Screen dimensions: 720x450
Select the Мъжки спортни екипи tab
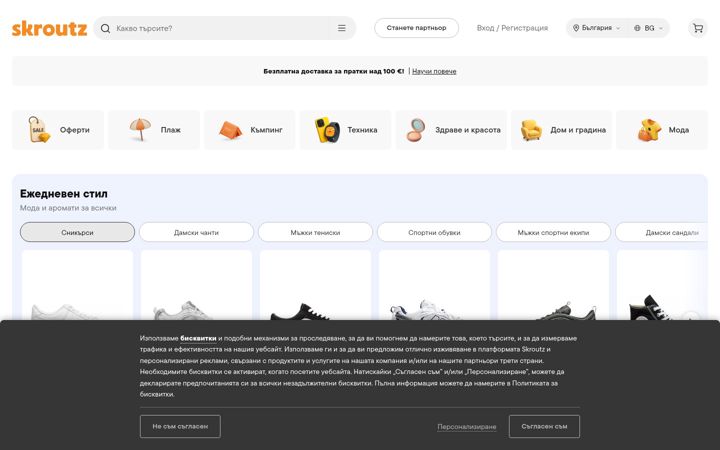pyautogui.click(x=553, y=232)
